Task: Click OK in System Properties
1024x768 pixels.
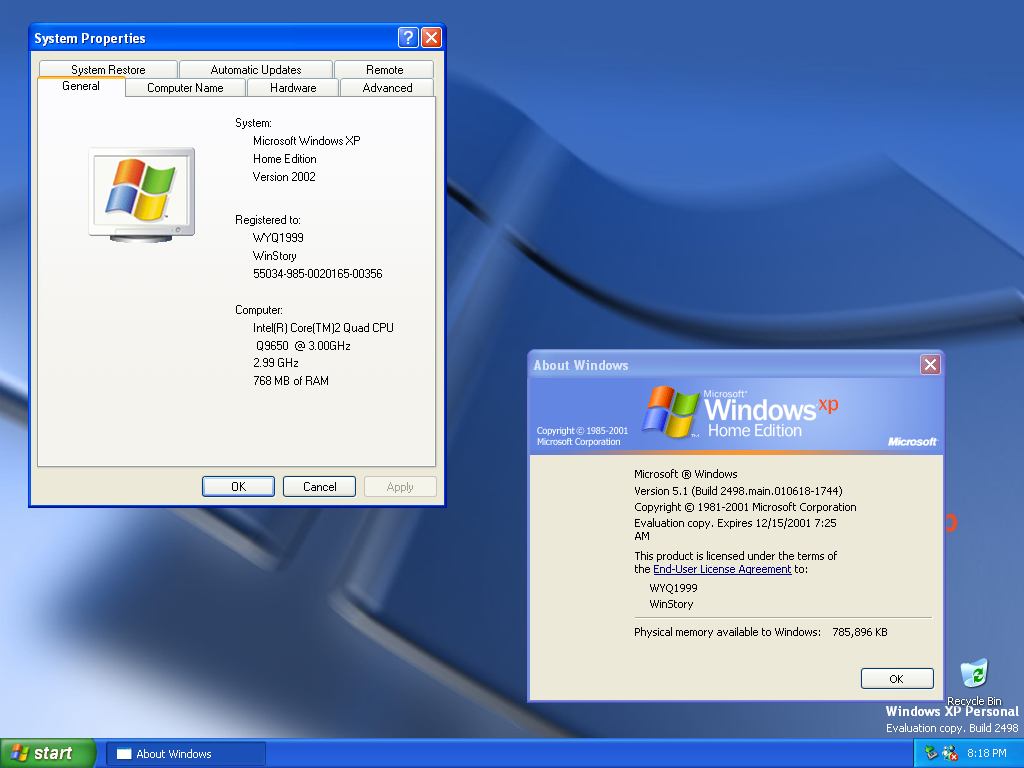Action: click(238, 487)
